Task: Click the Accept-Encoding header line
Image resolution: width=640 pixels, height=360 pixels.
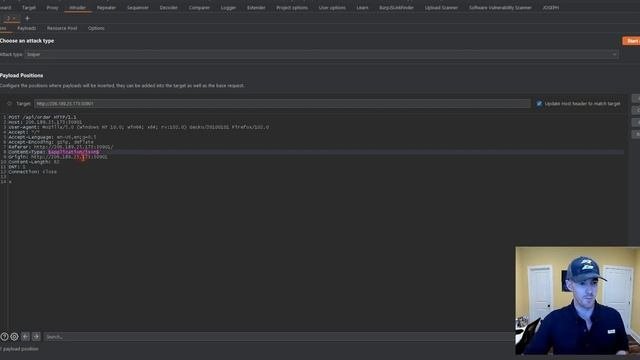Action: point(51,142)
